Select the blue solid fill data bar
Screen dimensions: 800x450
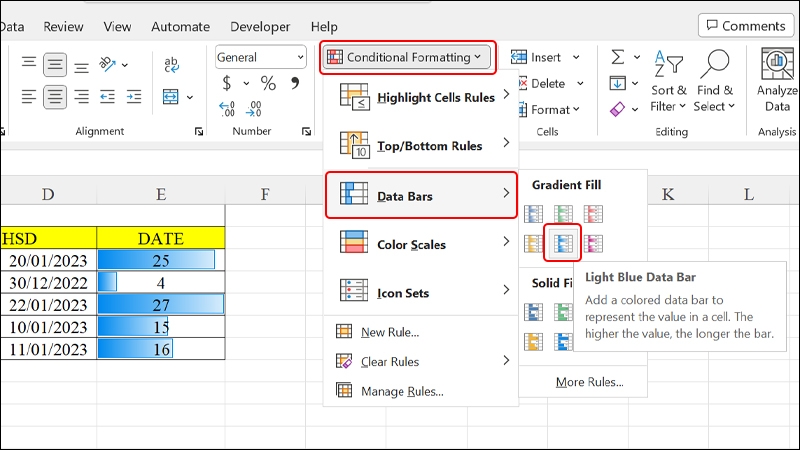pos(533,312)
